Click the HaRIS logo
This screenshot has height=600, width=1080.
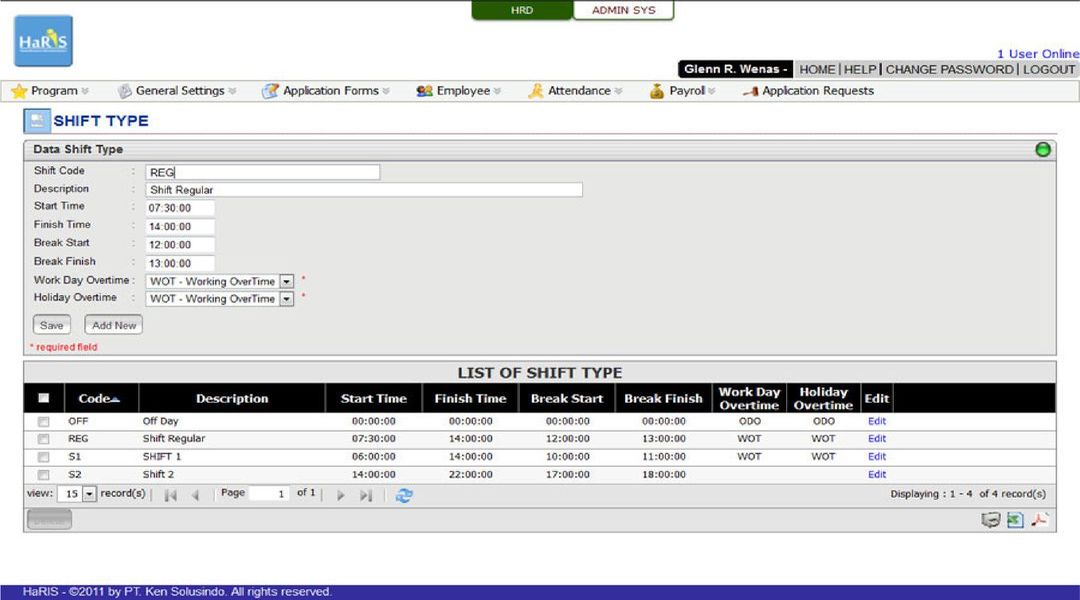tap(43, 41)
